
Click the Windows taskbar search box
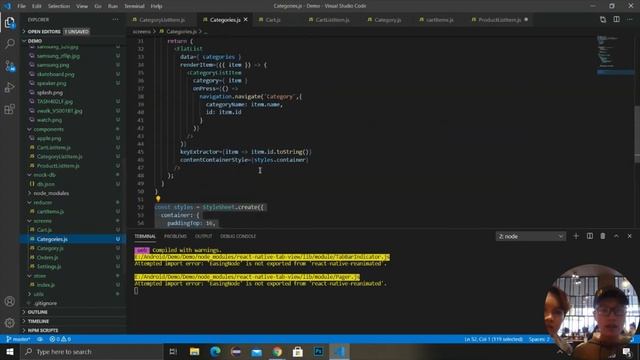(x=91, y=351)
